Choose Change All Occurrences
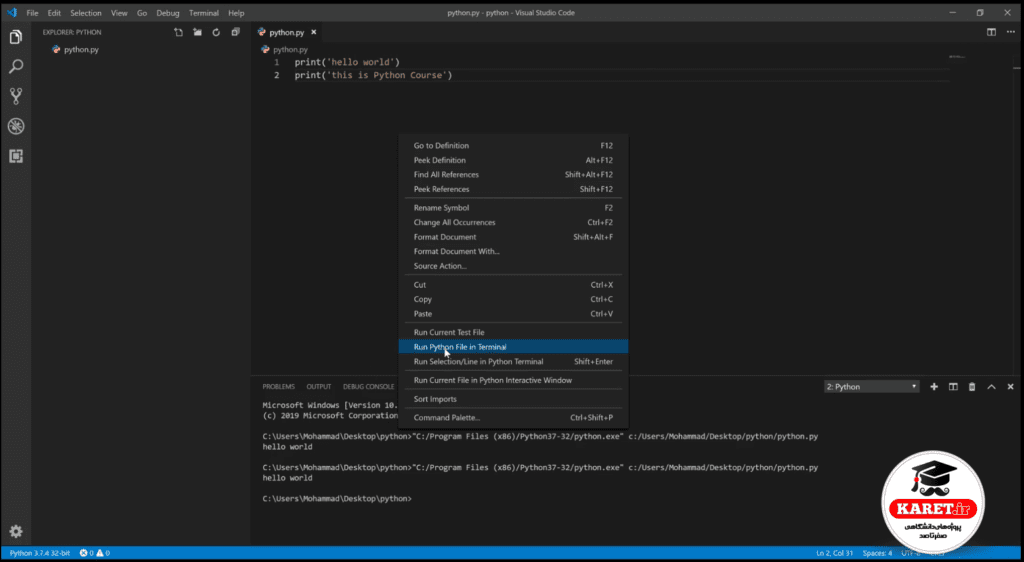 [513, 222]
